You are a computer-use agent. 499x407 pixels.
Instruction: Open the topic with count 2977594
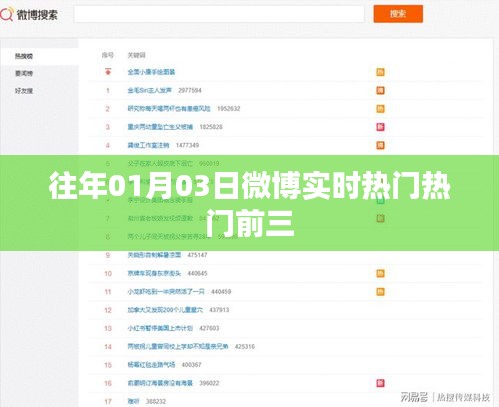(x=150, y=90)
